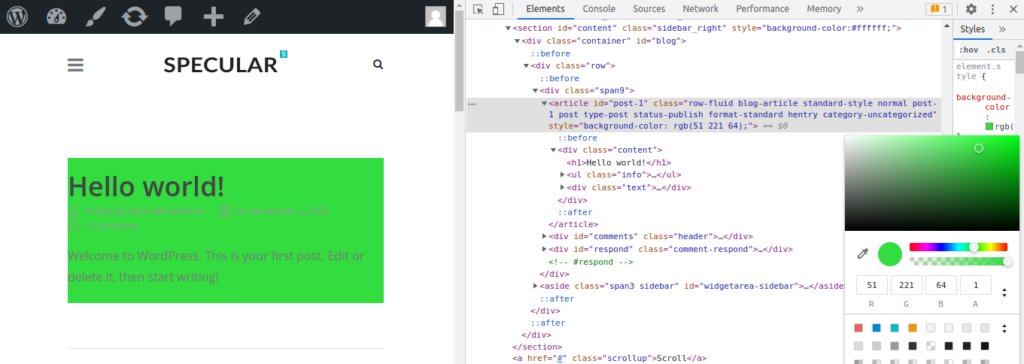Collapse the article post-1 node

click(x=545, y=103)
